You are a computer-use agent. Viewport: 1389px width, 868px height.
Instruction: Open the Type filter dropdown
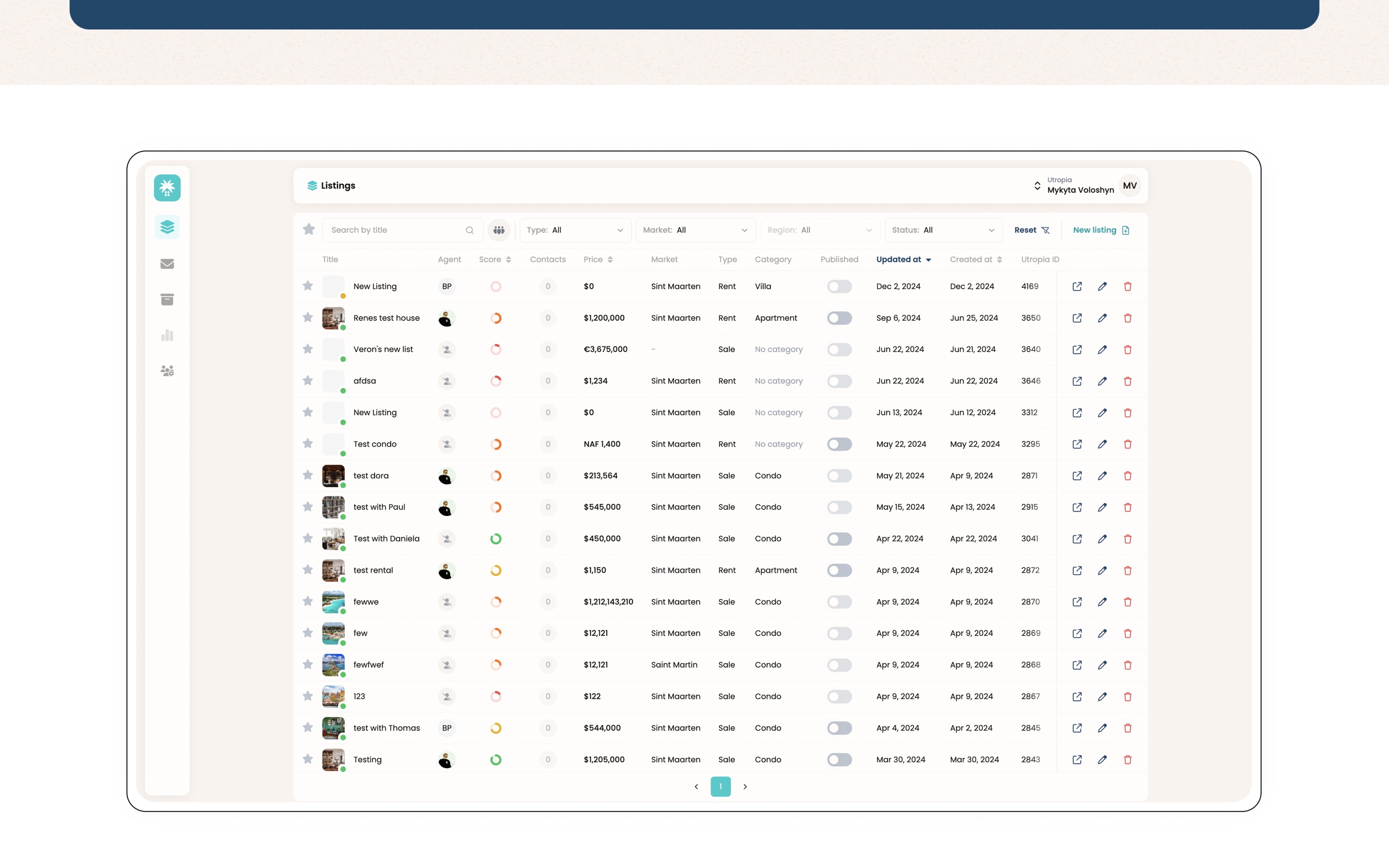pyautogui.click(x=575, y=230)
